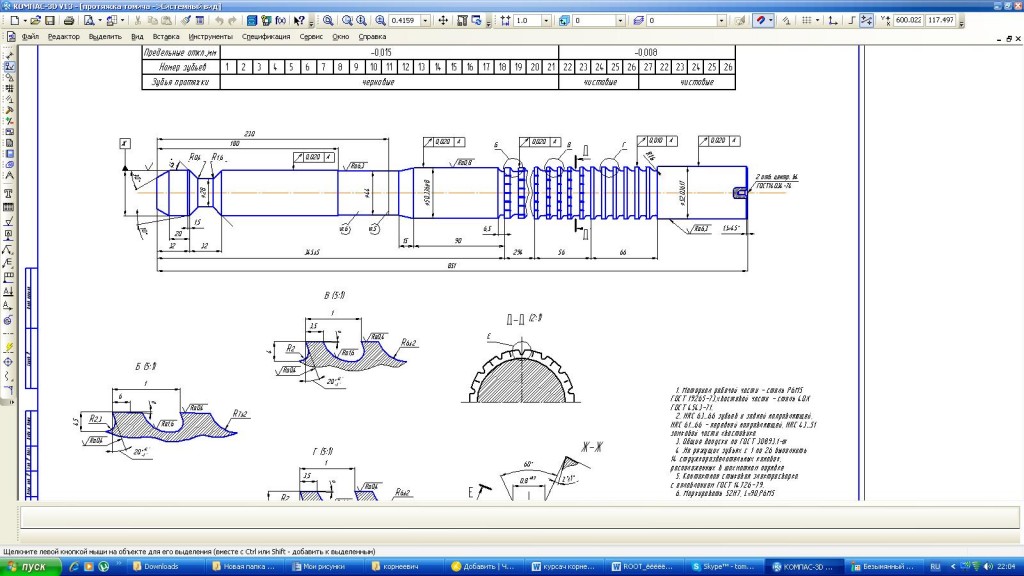The width and height of the screenshot is (1024, 576).
Task: Select the table tool on left panel
Action: click(8, 207)
